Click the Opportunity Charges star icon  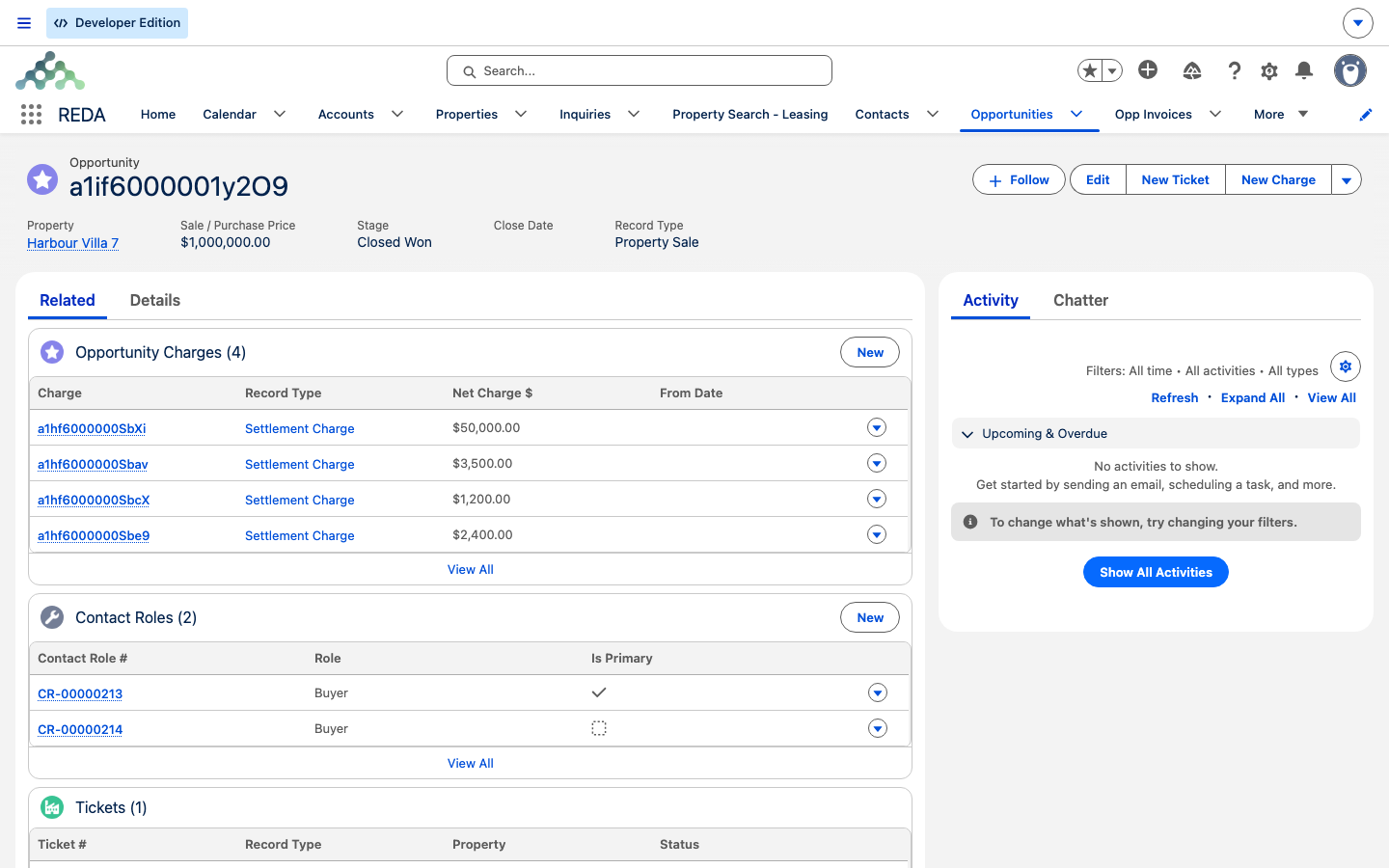[52, 352]
